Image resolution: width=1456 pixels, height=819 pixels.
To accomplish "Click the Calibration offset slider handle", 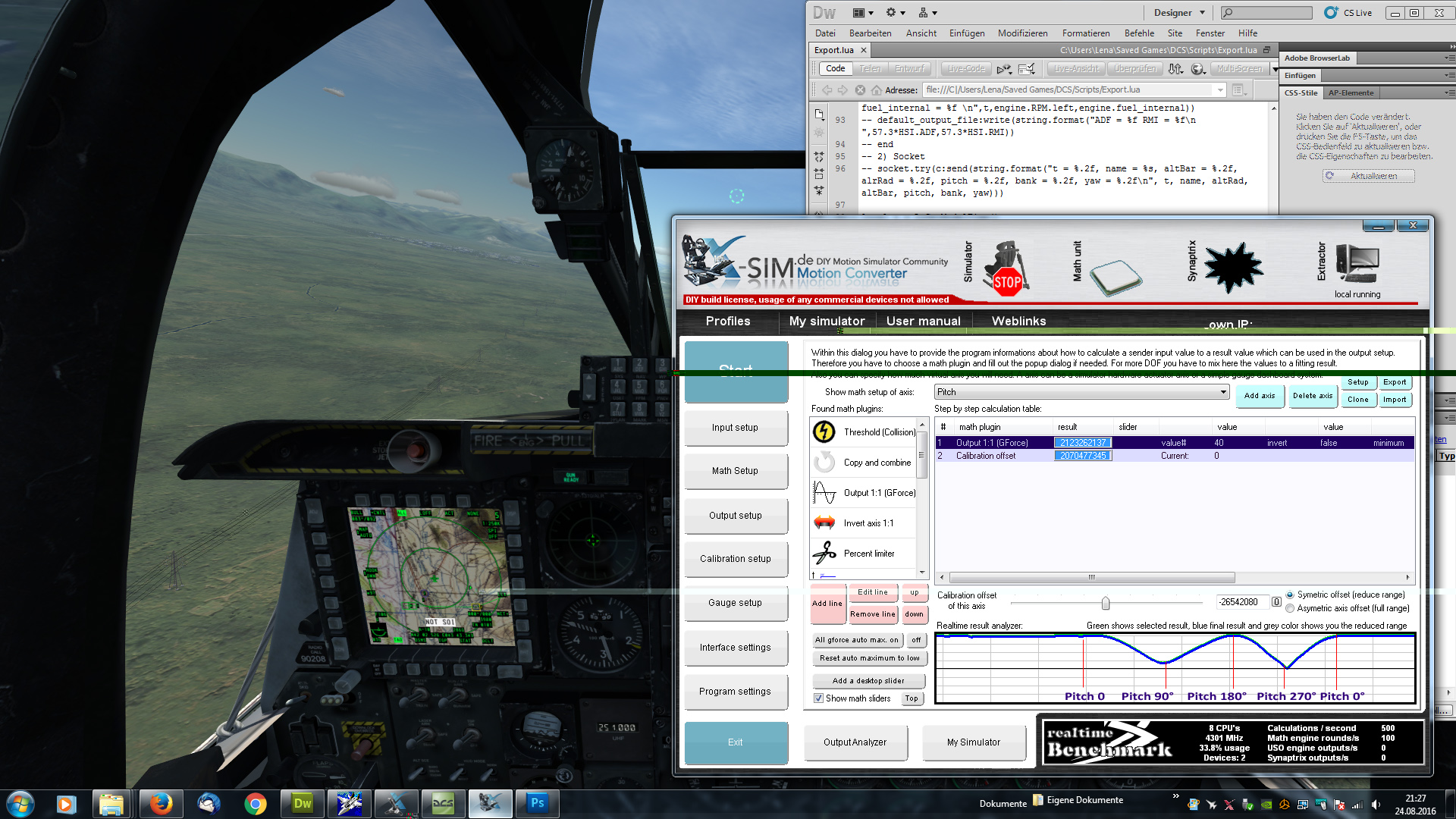I will 1106,603.
